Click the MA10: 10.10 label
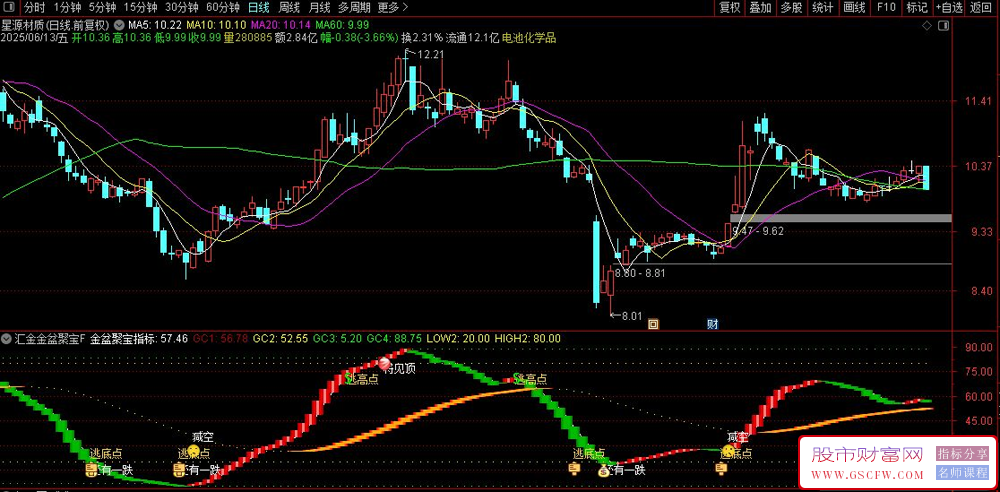The image size is (1000, 492). (216, 25)
